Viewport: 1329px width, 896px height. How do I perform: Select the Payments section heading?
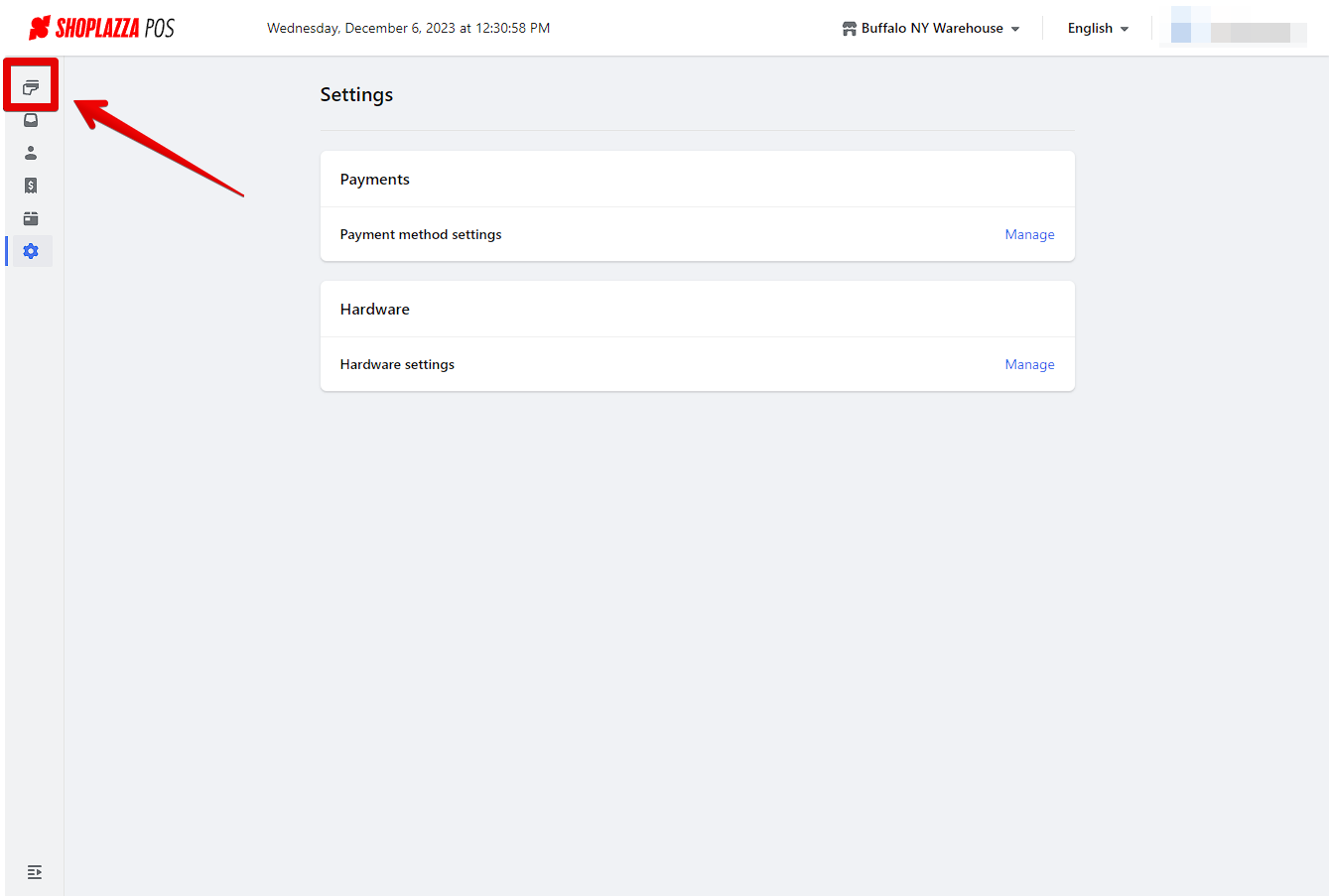375,180
